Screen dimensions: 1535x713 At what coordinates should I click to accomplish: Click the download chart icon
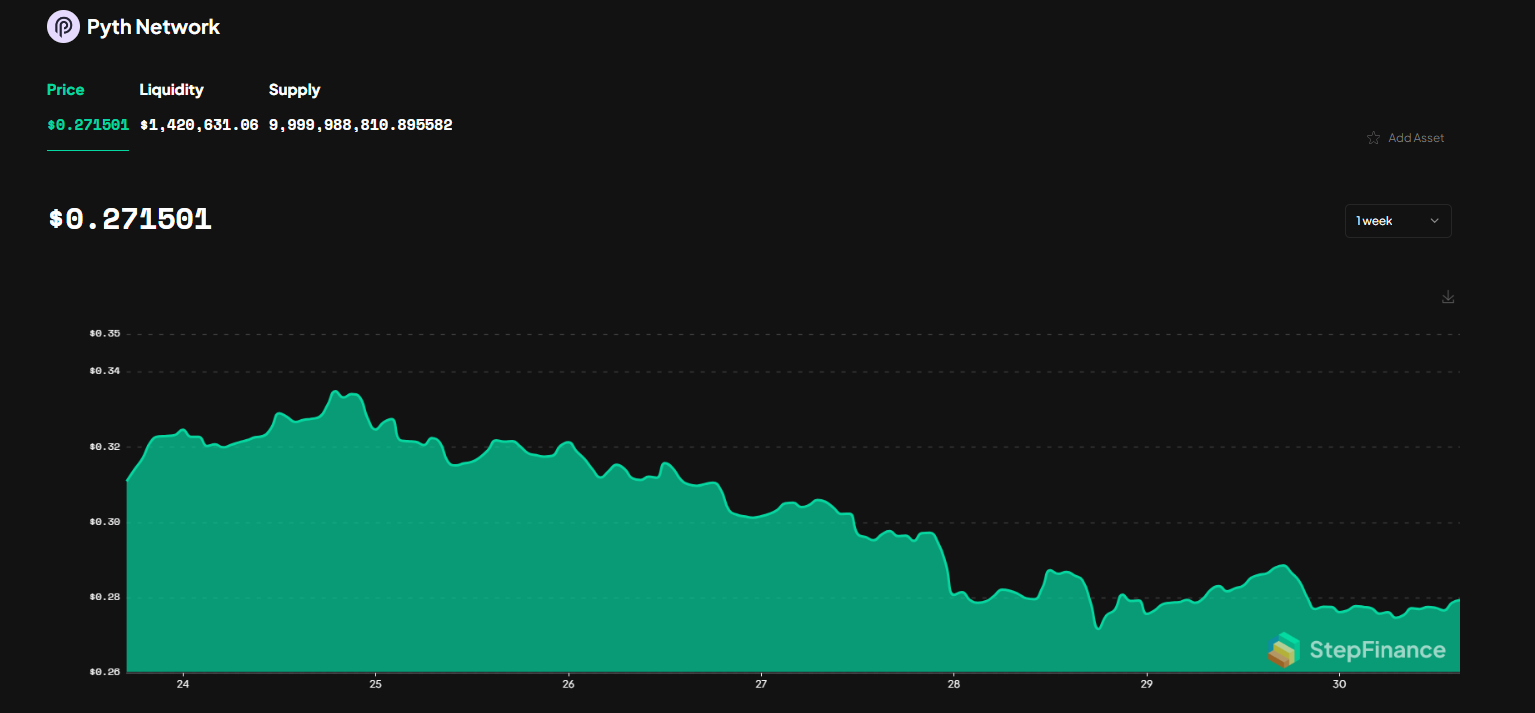pyautogui.click(x=1447, y=297)
